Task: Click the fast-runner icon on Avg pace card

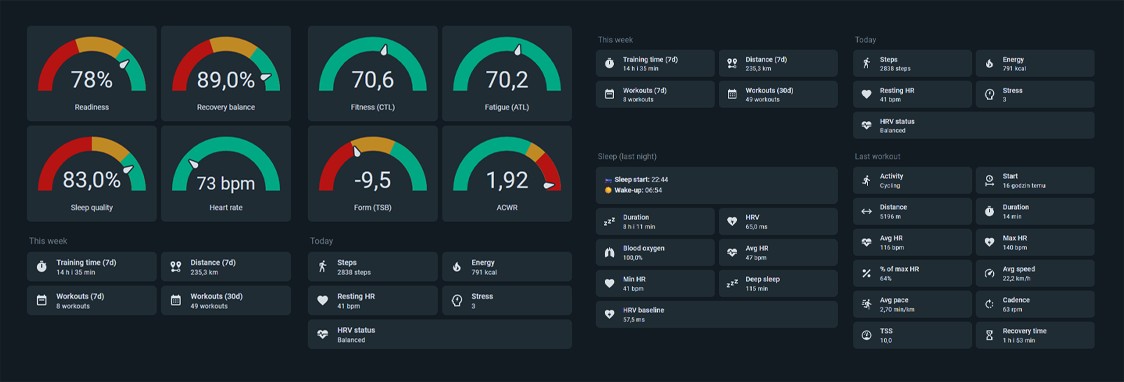Action: pos(867,304)
